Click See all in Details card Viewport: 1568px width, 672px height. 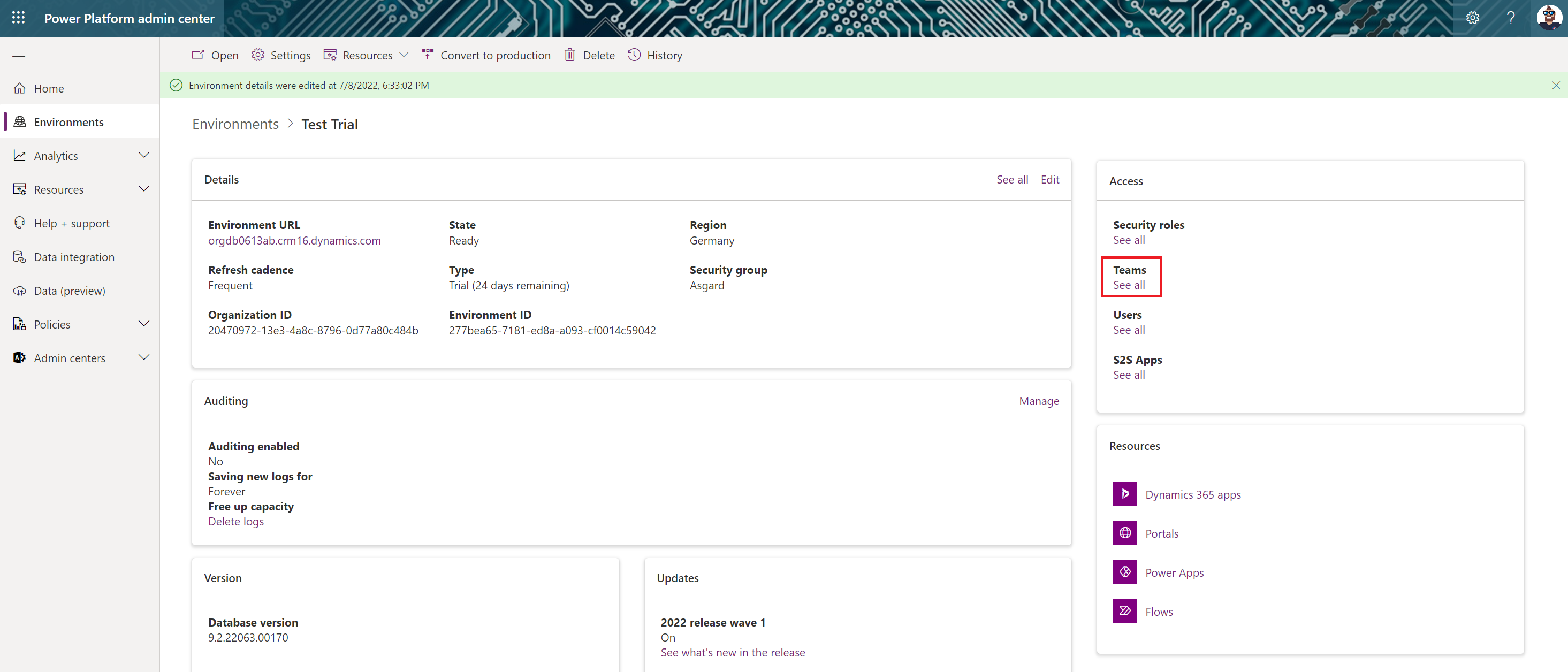point(1013,180)
